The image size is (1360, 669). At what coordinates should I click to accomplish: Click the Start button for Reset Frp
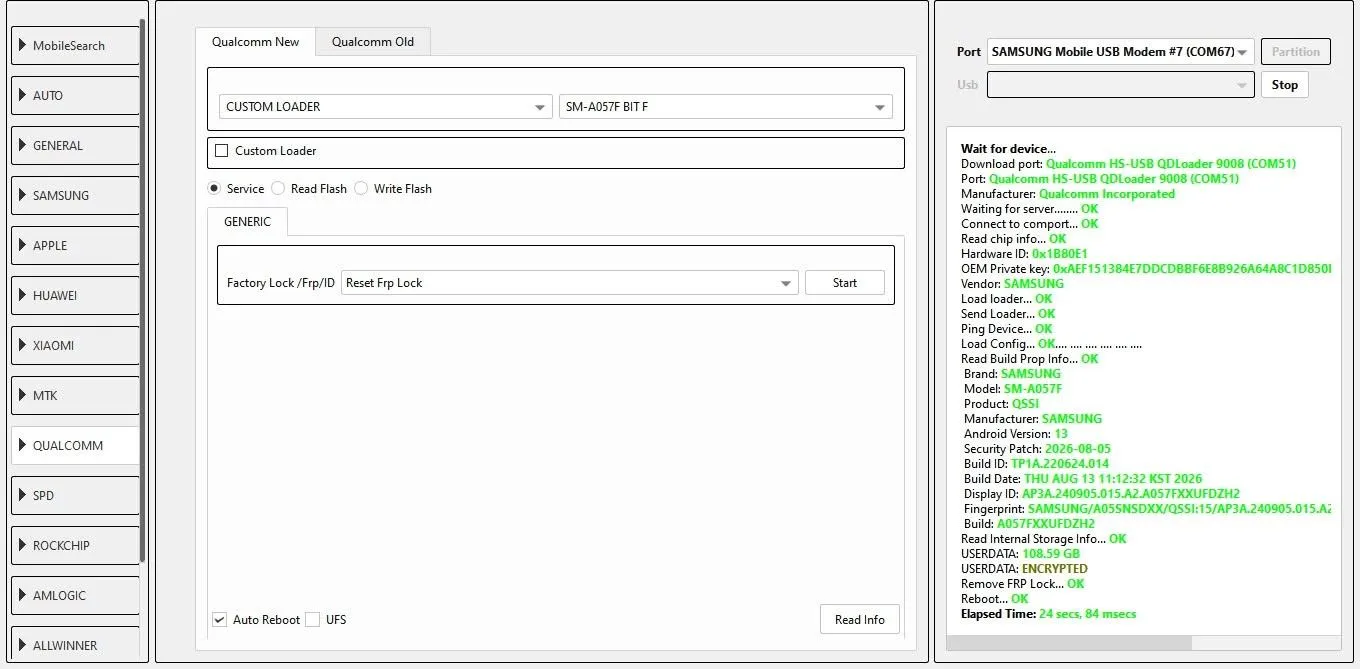(x=845, y=283)
